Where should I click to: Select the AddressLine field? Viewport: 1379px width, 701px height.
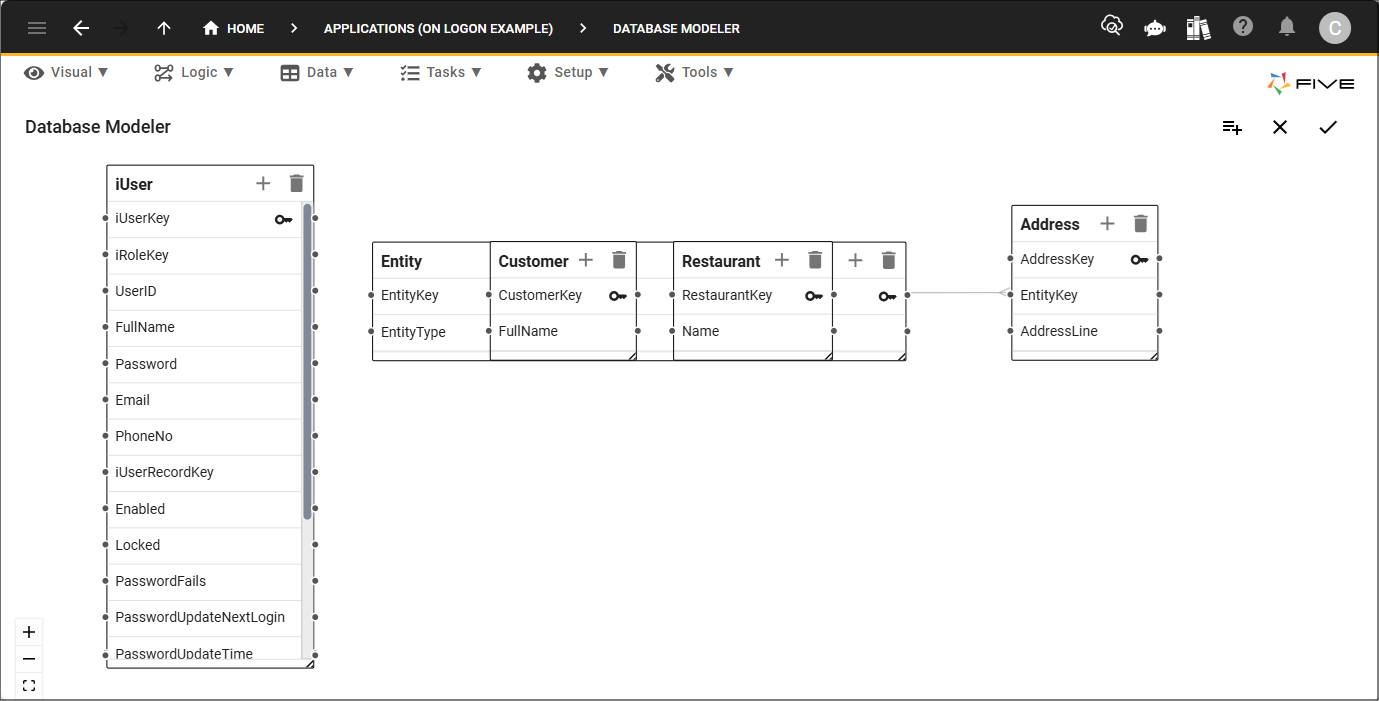click(x=1084, y=331)
